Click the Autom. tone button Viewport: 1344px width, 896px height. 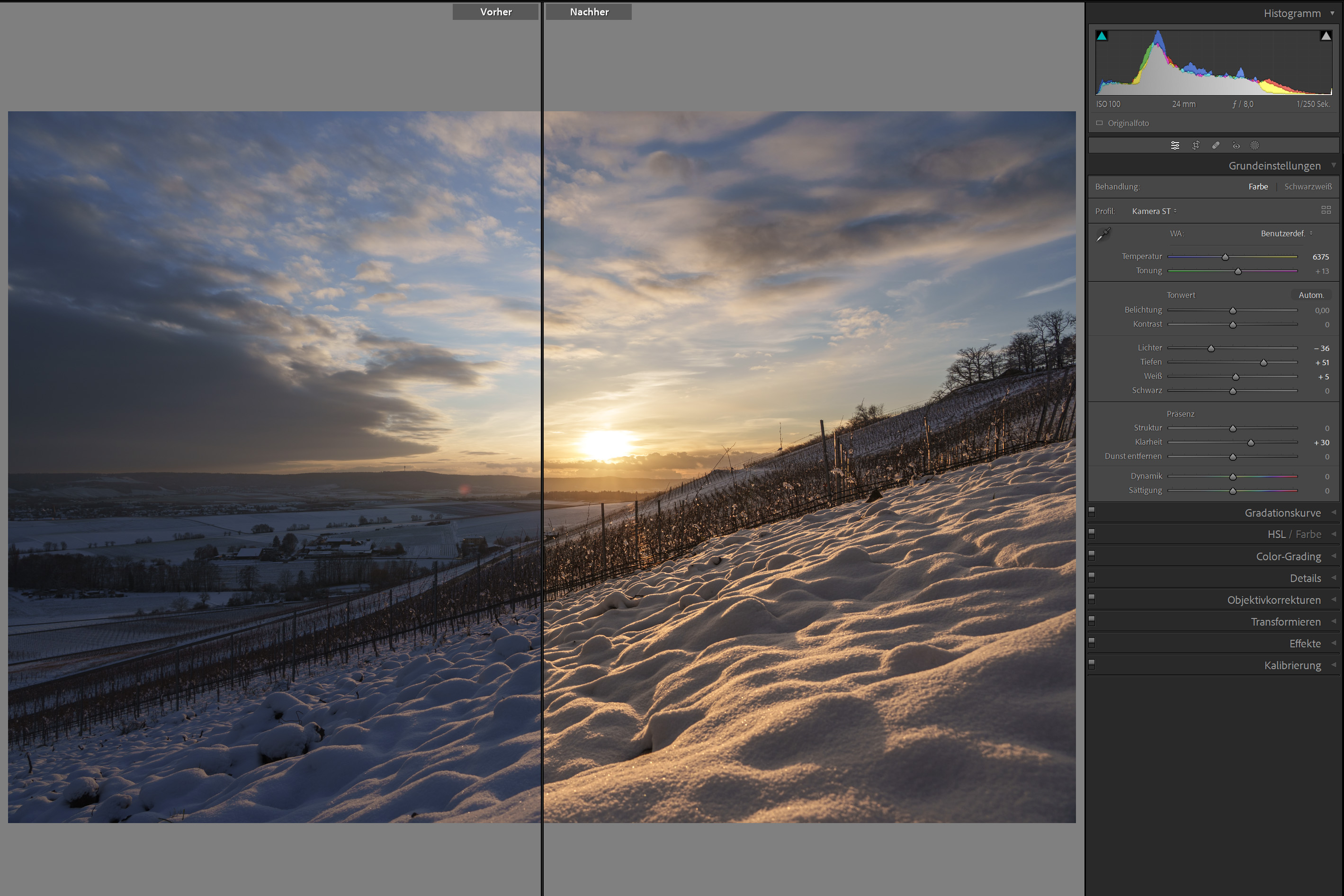click(1311, 296)
